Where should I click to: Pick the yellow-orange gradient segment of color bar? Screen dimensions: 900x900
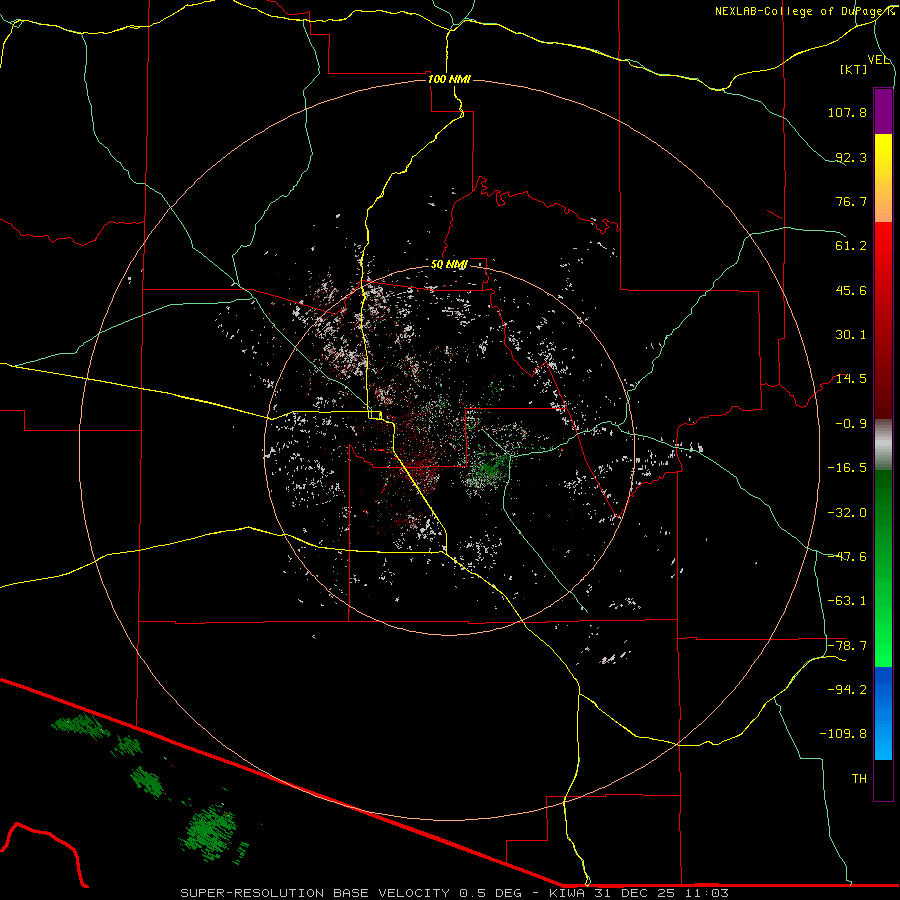click(x=883, y=178)
